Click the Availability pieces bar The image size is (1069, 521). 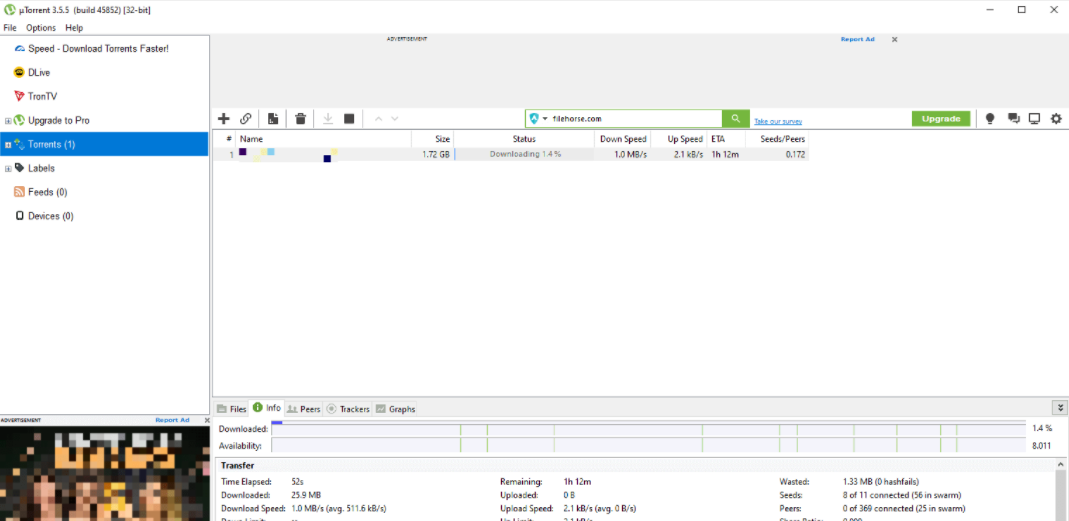coord(648,445)
